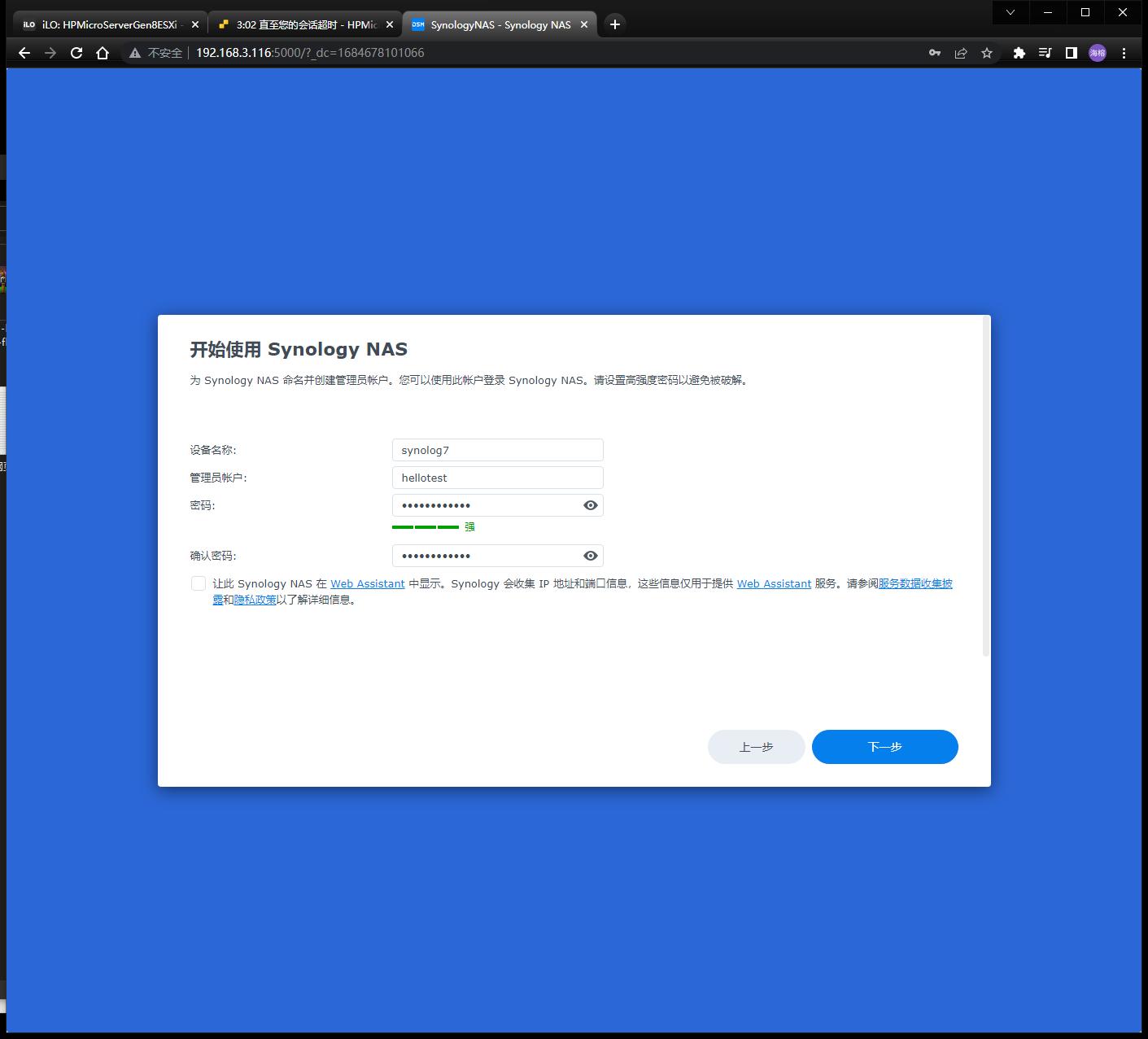Close the session timeout HPMic tab
The height and width of the screenshot is (1039, 1148).
(390, 24)
